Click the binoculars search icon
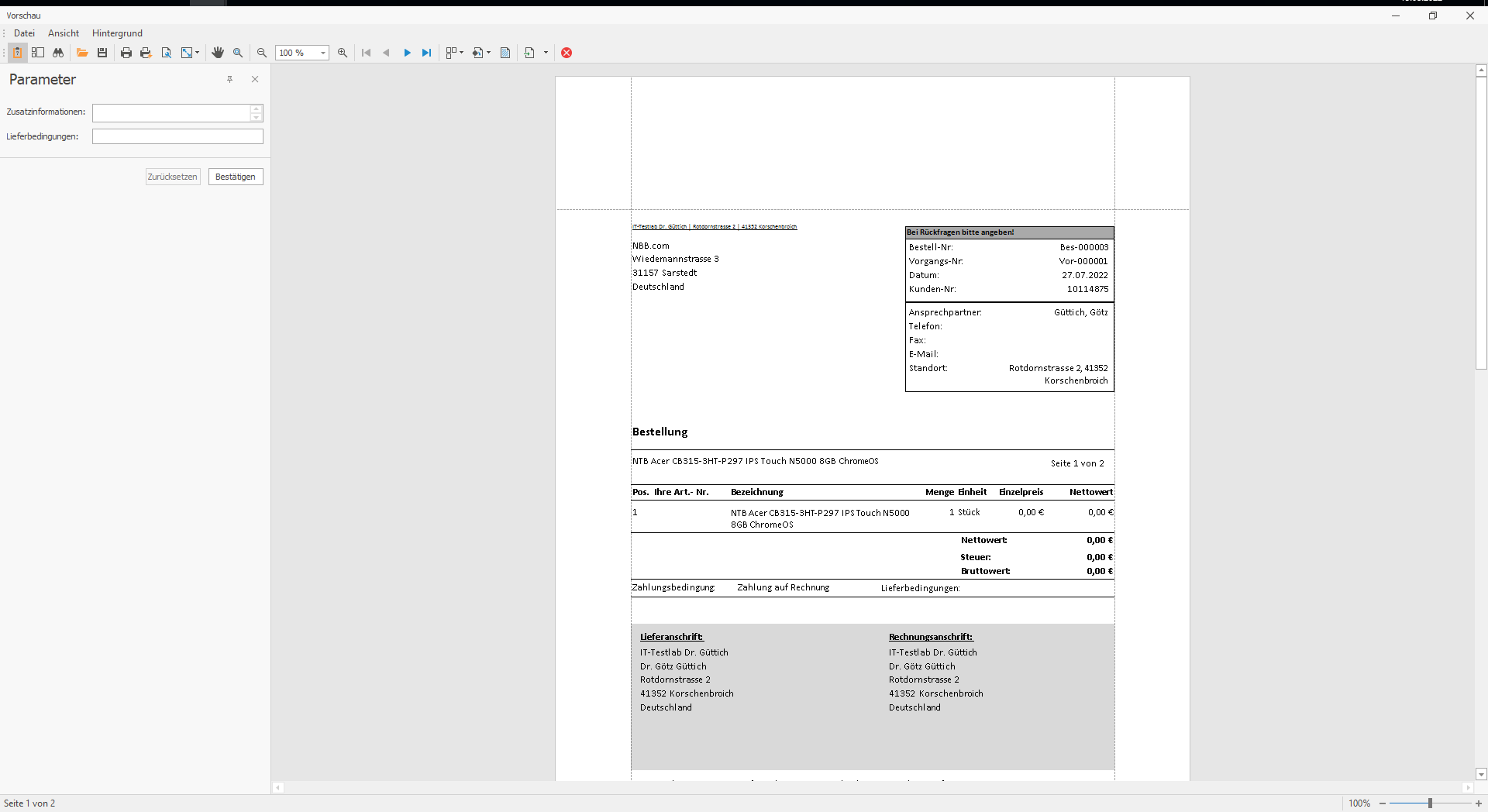 click(58, 53)
